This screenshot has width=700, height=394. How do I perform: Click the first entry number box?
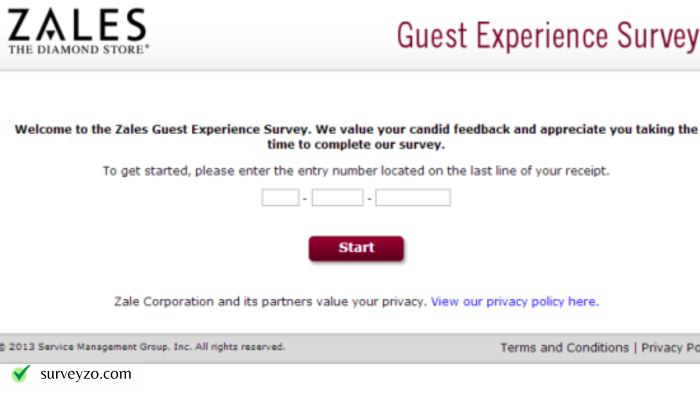(x=280, y=198)
